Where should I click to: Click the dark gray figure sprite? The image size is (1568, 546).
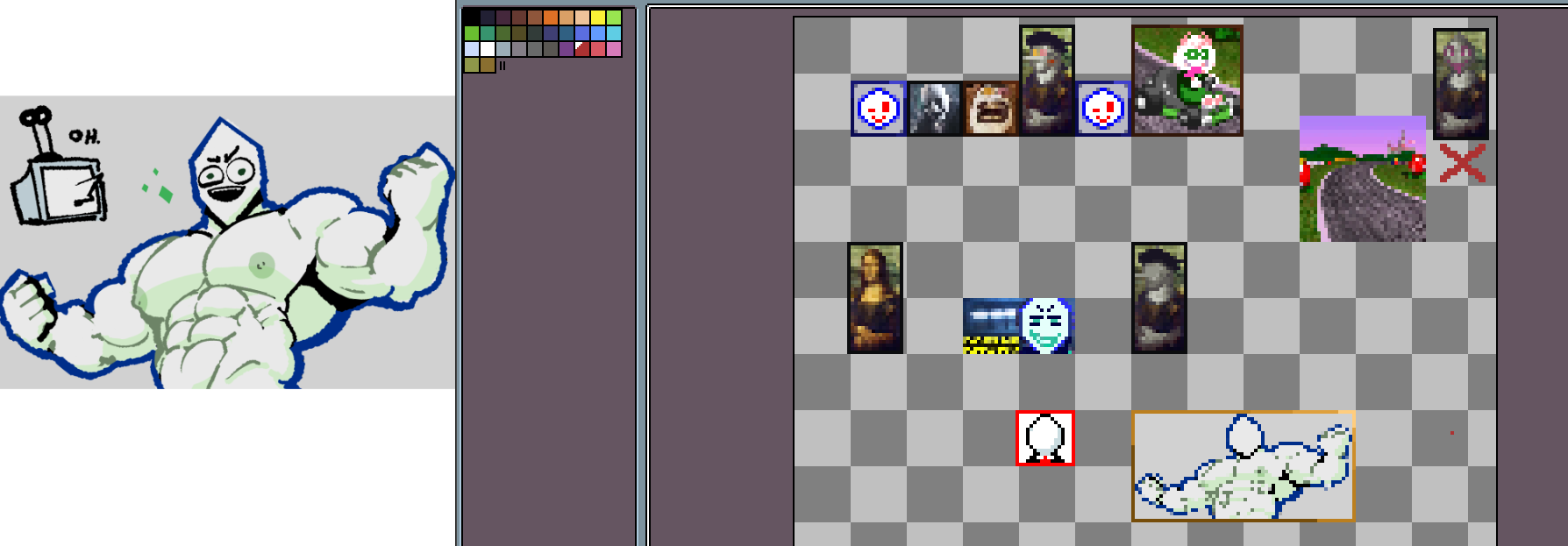934,109
